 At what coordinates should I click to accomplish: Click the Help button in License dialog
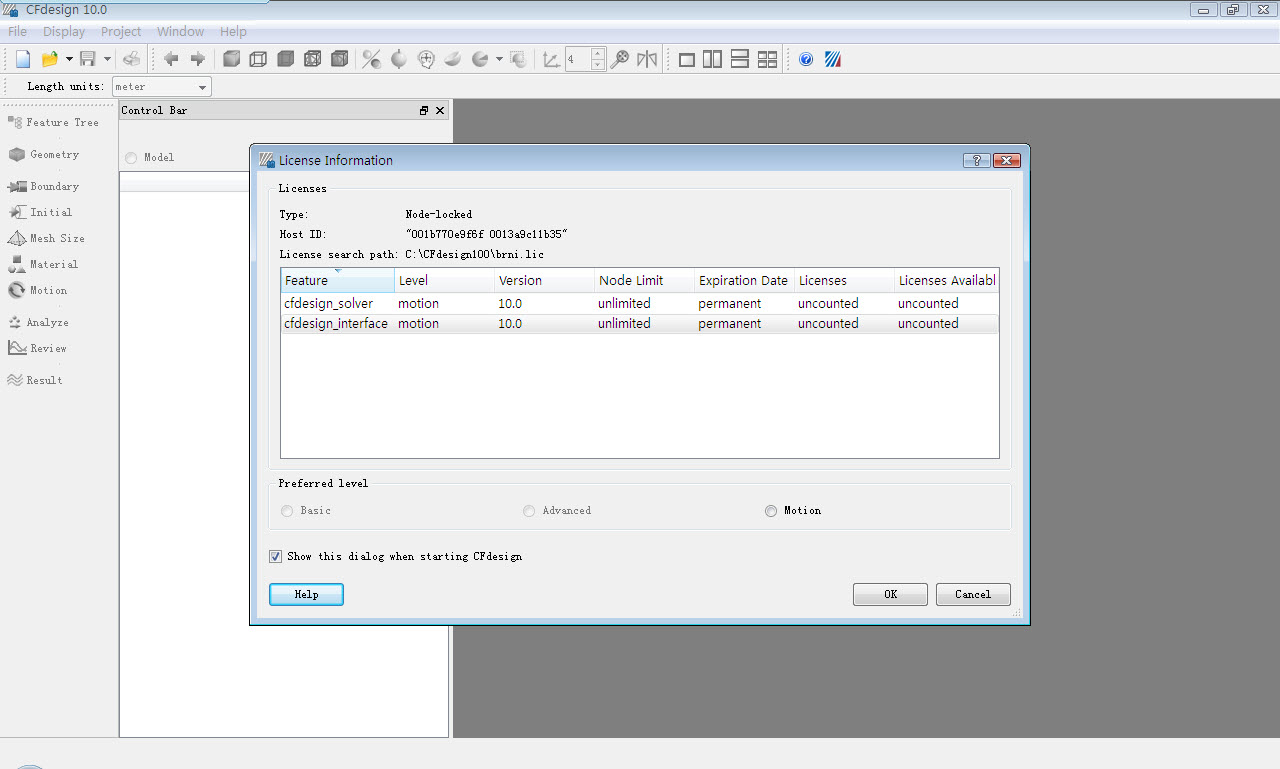[306, 594]
